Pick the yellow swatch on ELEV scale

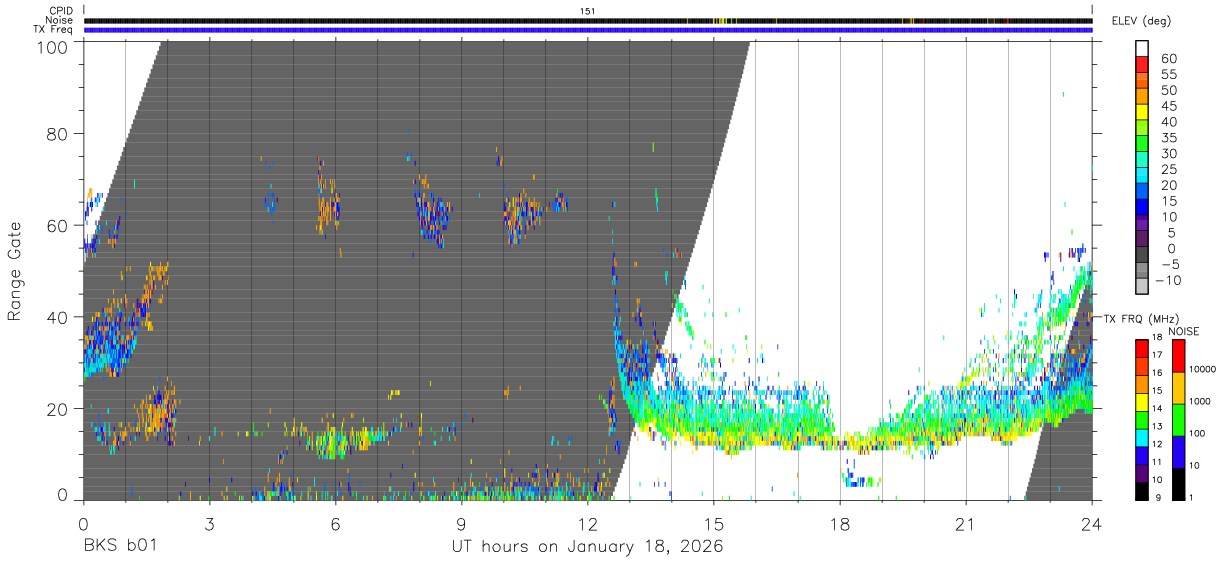pos(1142,112)
